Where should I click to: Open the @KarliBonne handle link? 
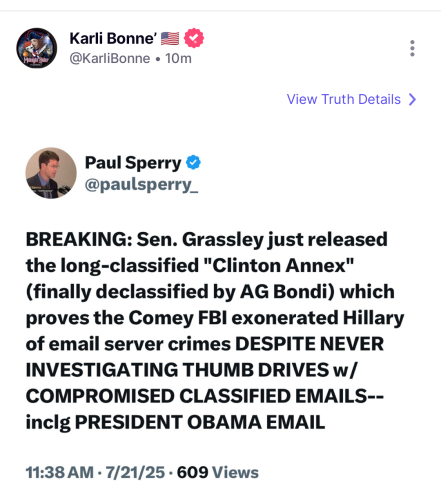click(x=110, y=59)
